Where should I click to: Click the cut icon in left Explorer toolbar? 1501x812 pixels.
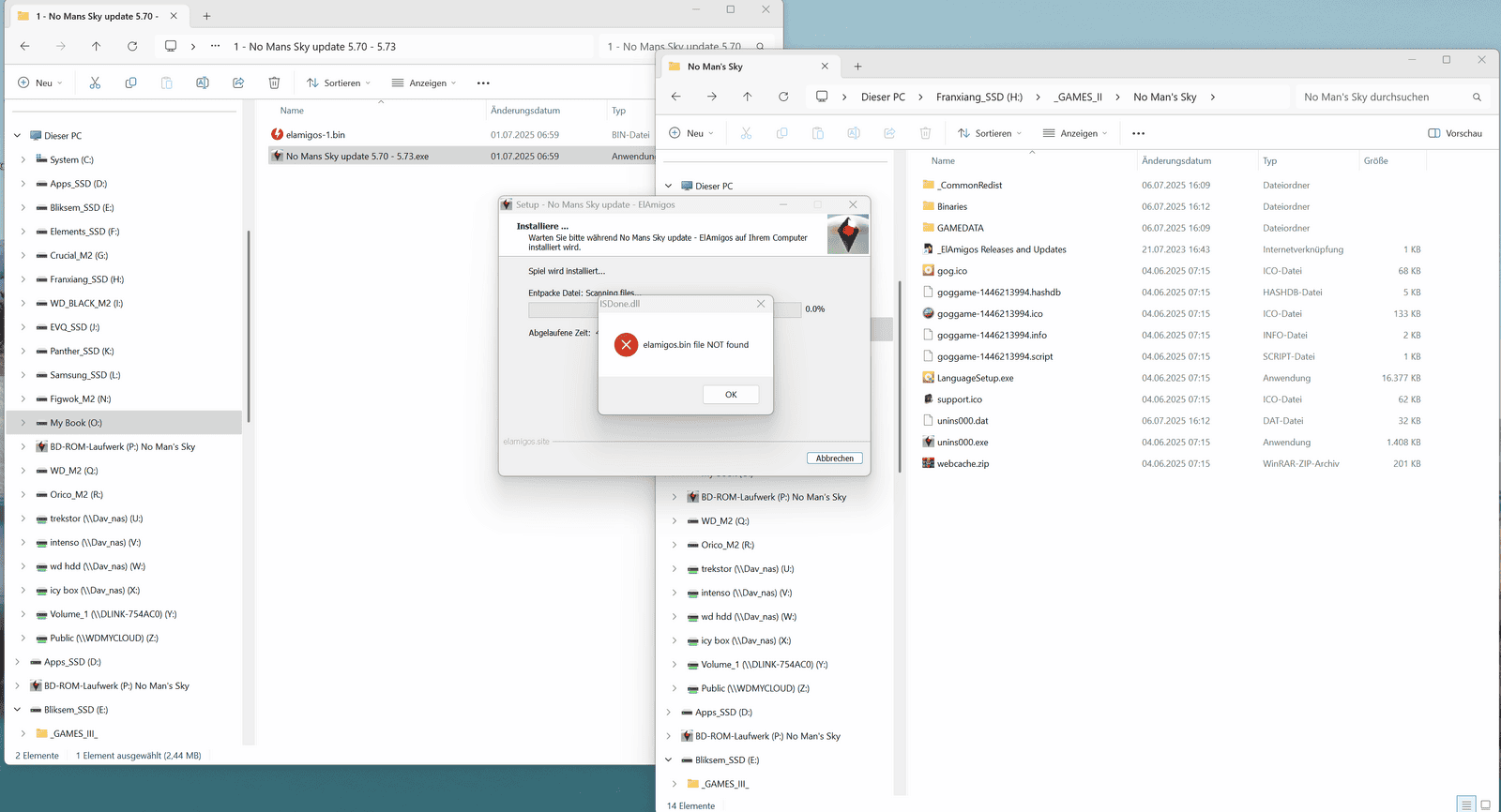tap(95, 83)
